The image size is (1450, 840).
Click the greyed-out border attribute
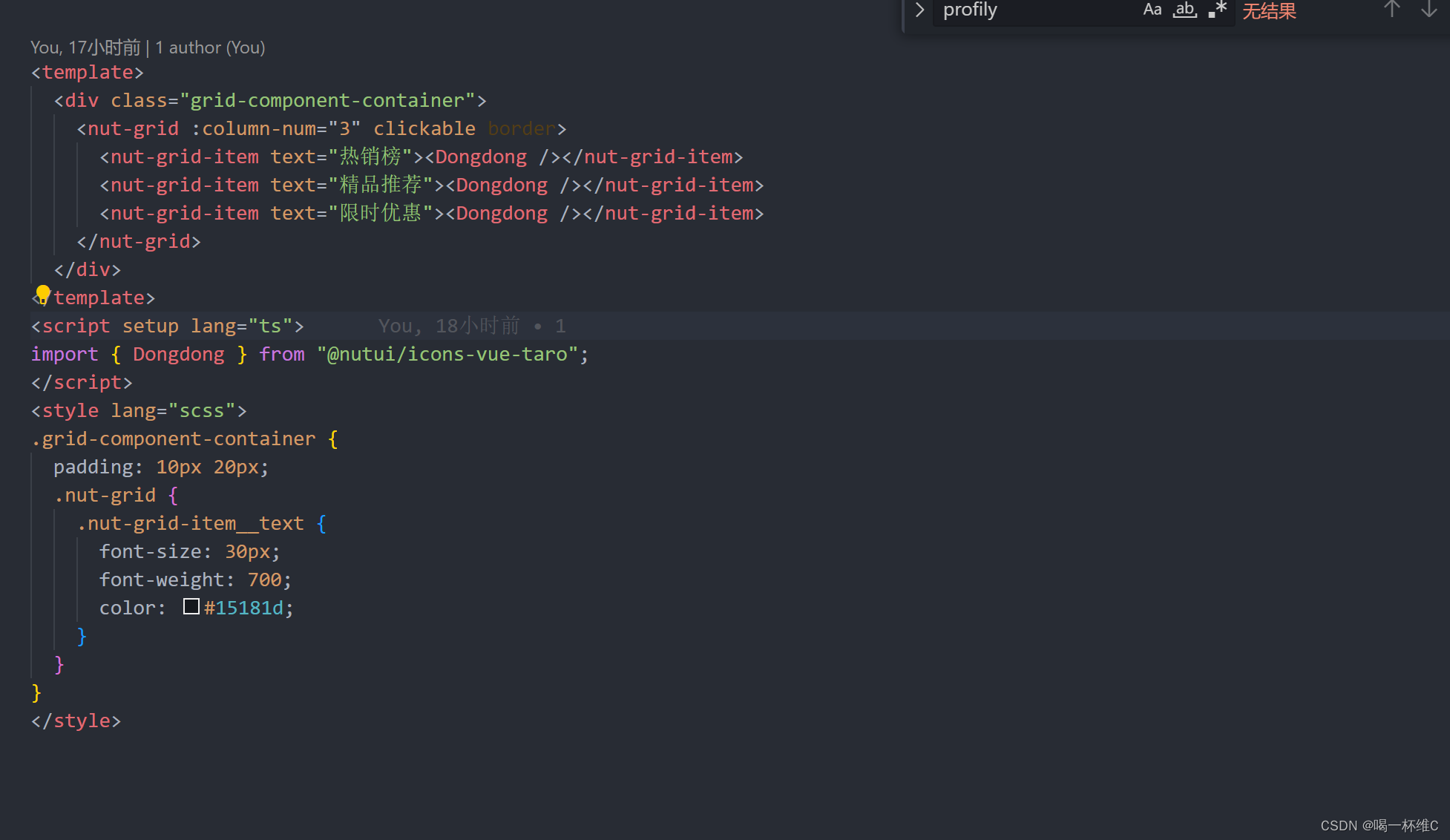pos(522,128)
